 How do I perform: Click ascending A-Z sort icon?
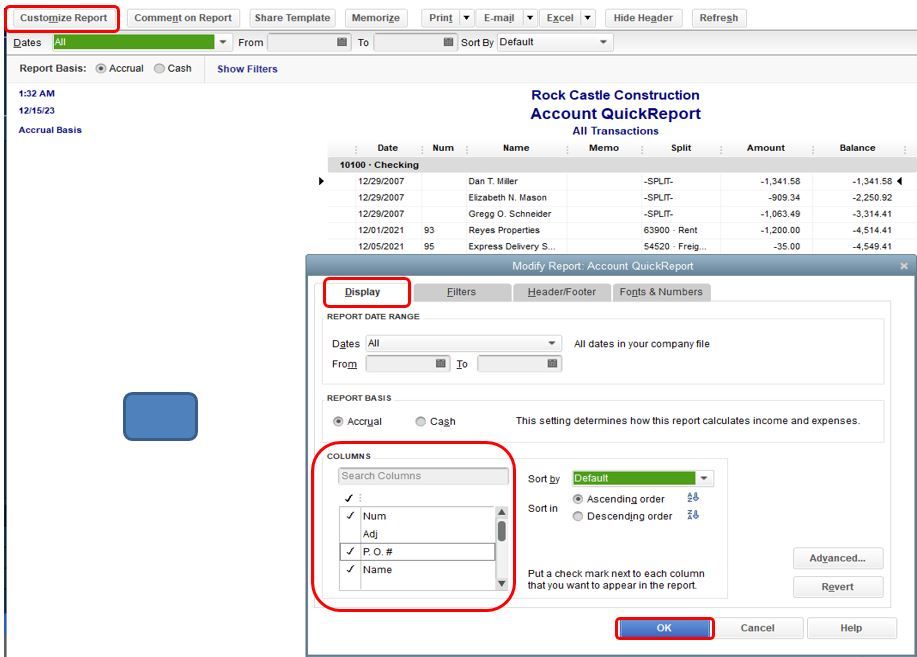click(x=693, y=498)
